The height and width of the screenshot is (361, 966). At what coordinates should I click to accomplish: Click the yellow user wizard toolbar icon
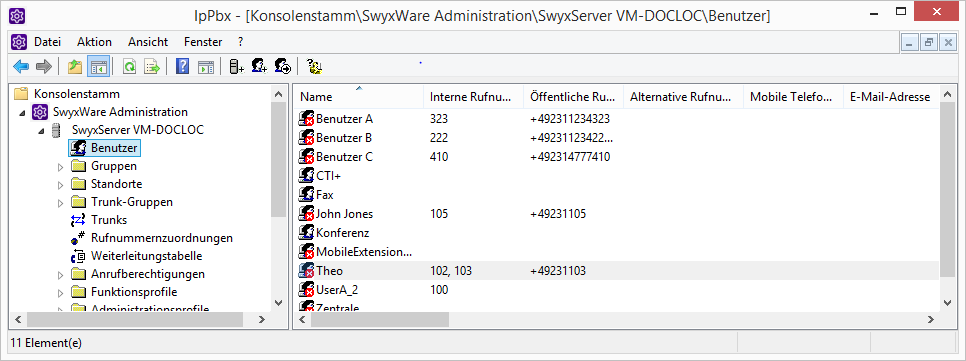point(315,67)
